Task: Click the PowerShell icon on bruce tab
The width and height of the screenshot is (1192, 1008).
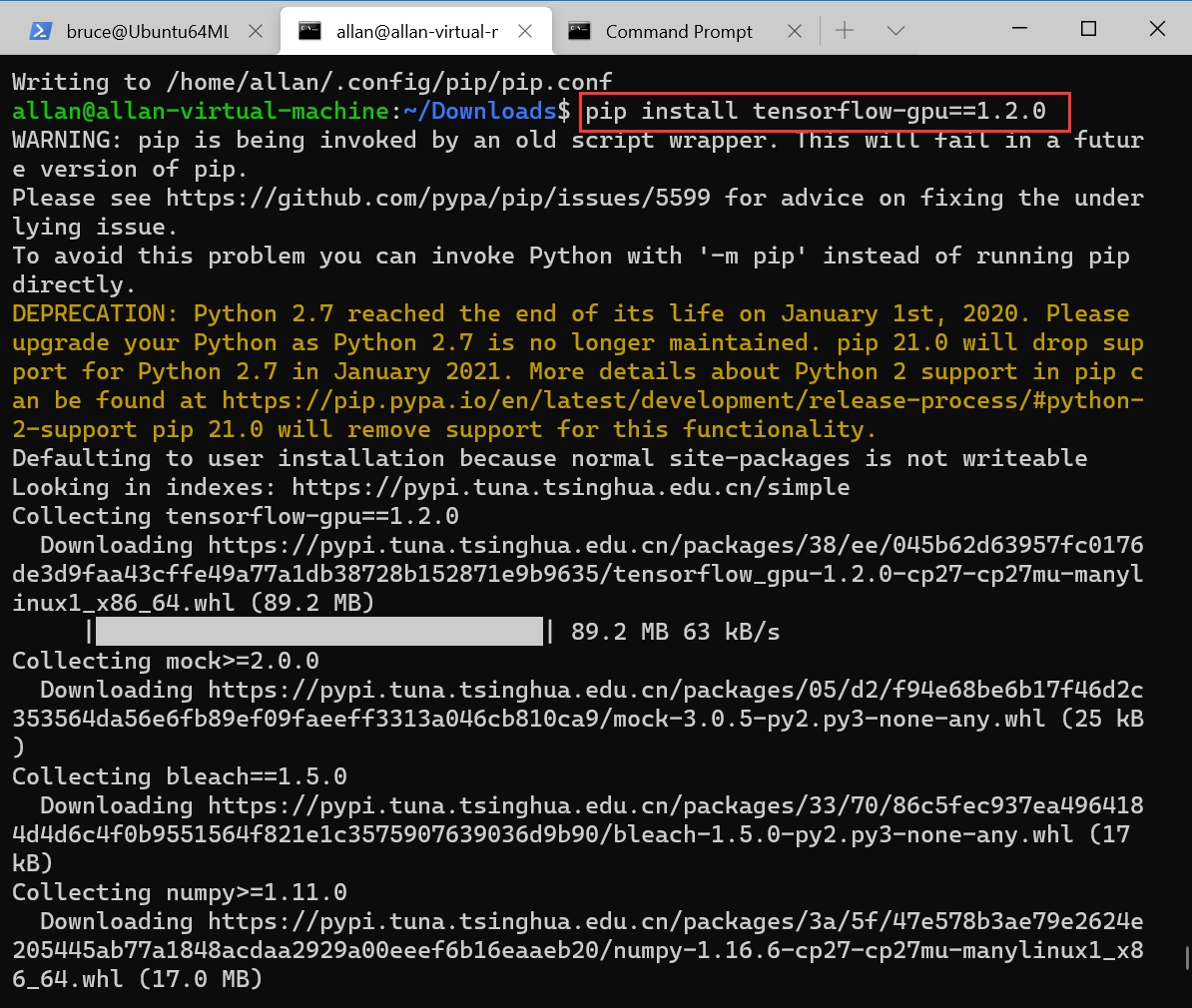Action: (40, 31)
